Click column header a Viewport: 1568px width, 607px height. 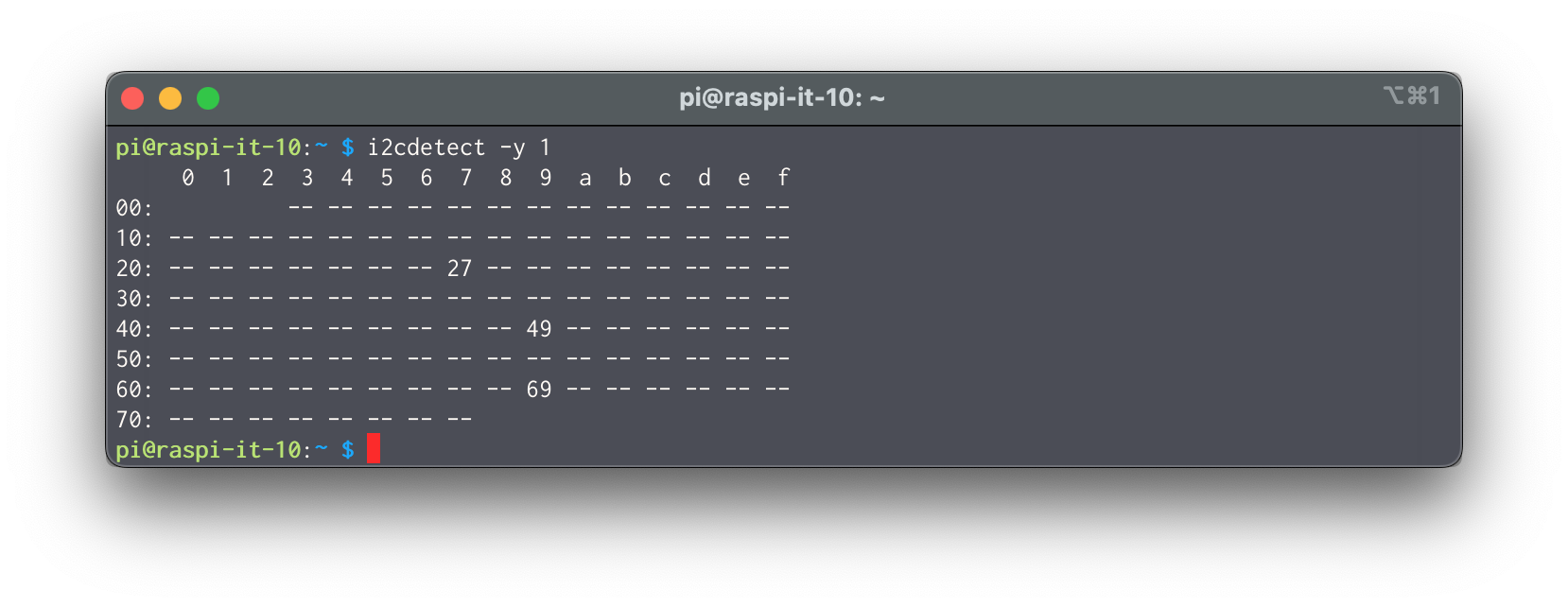click(585, 178)
